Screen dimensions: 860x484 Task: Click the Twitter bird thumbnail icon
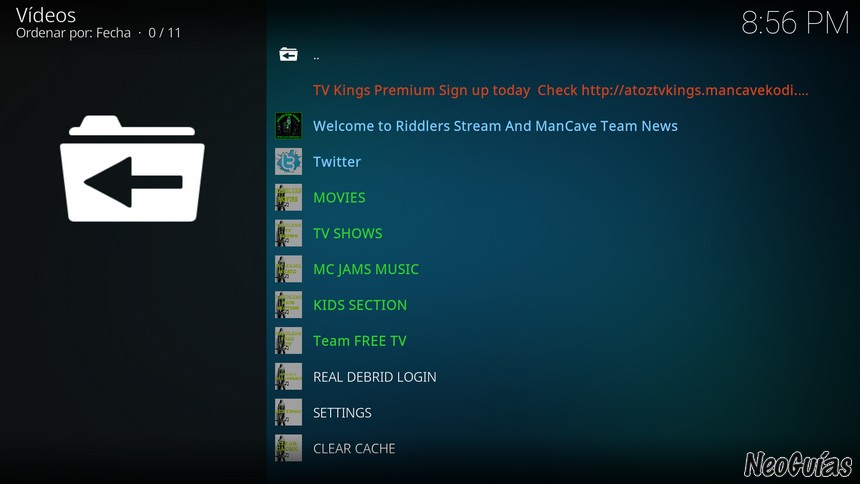point(288,162)
